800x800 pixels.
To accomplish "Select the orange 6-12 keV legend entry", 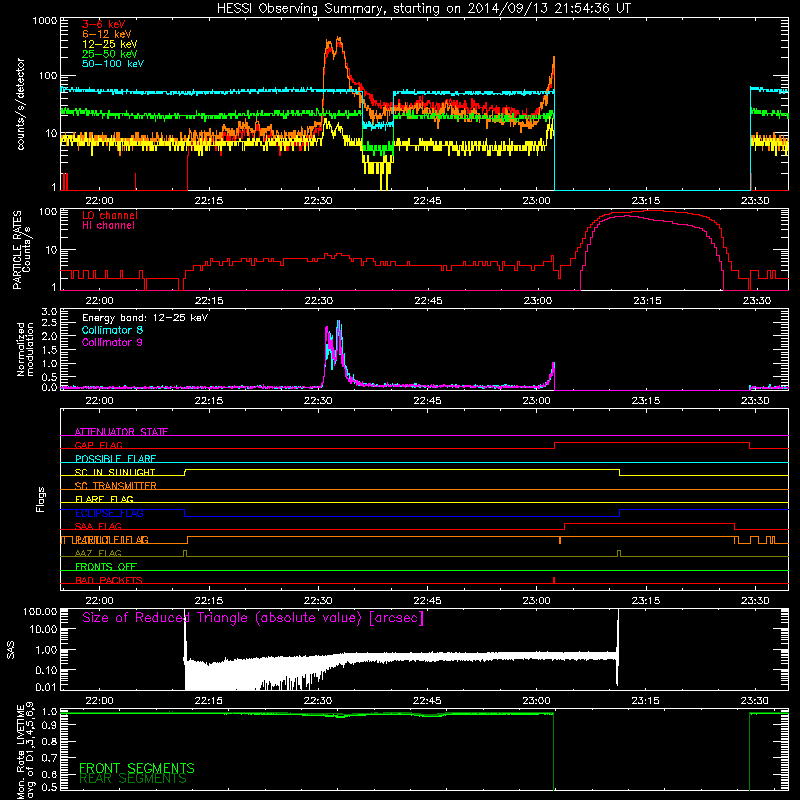I will (x=107, y=34).
